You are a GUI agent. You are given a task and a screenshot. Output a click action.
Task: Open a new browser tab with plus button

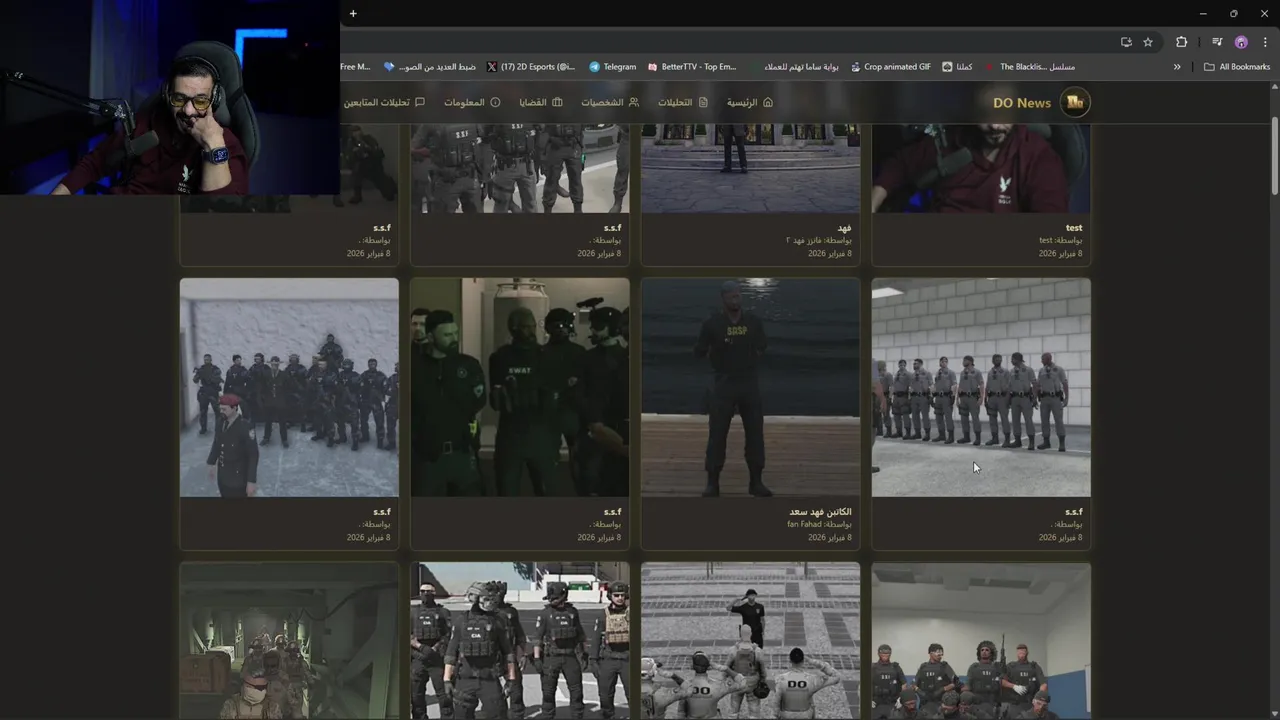pos(353,13)
